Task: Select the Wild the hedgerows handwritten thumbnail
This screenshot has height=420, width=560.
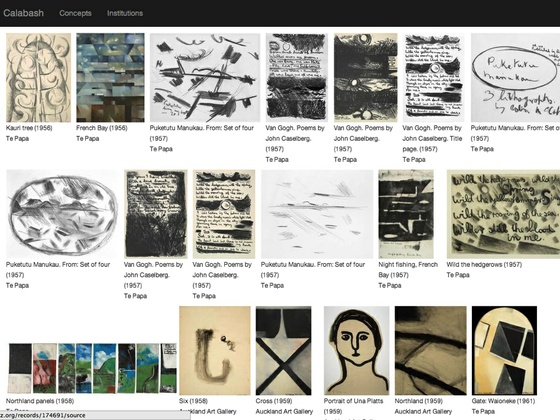Action: coord(503,214)
